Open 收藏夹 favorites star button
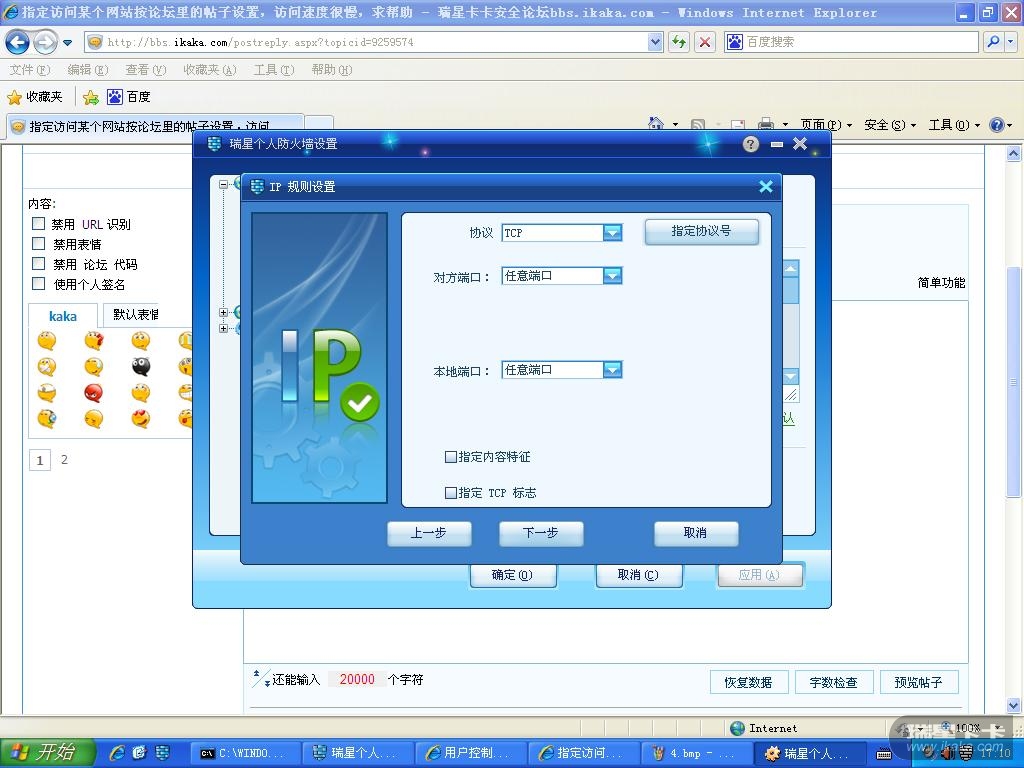The height and width of the screenshot is (768, 1024). point(35,97)
